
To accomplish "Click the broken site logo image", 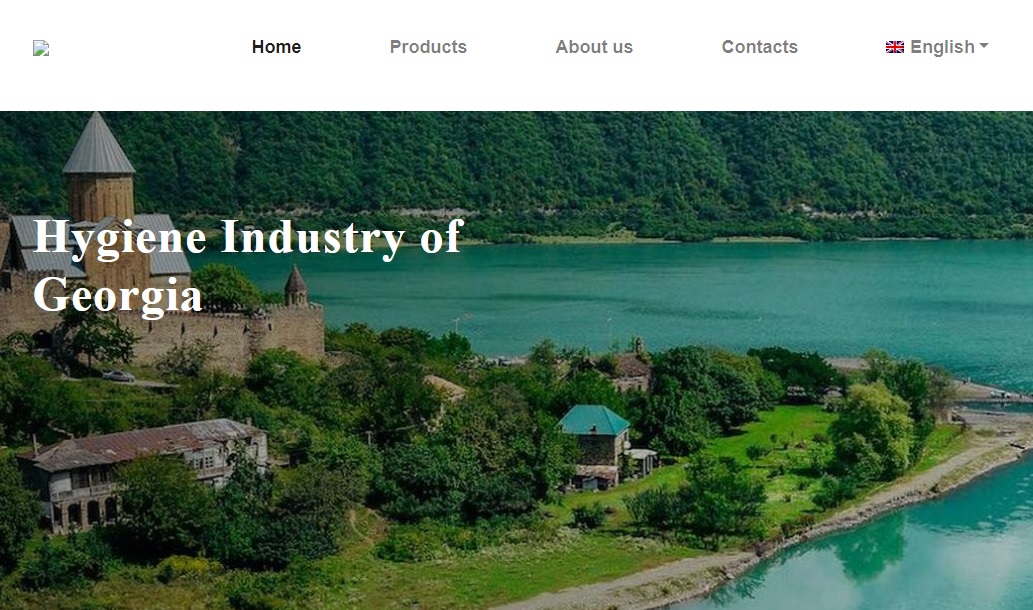I will point(41,48).
